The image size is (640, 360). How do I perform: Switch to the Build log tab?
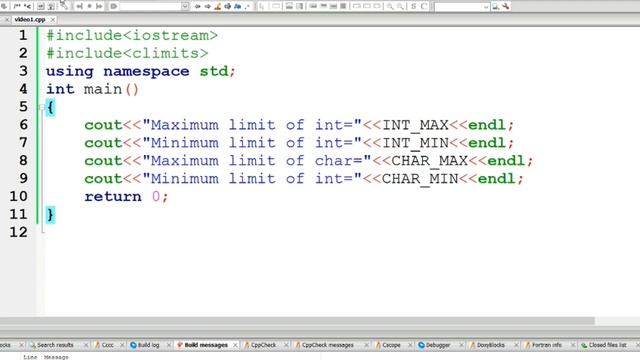(x=148, y=345)
